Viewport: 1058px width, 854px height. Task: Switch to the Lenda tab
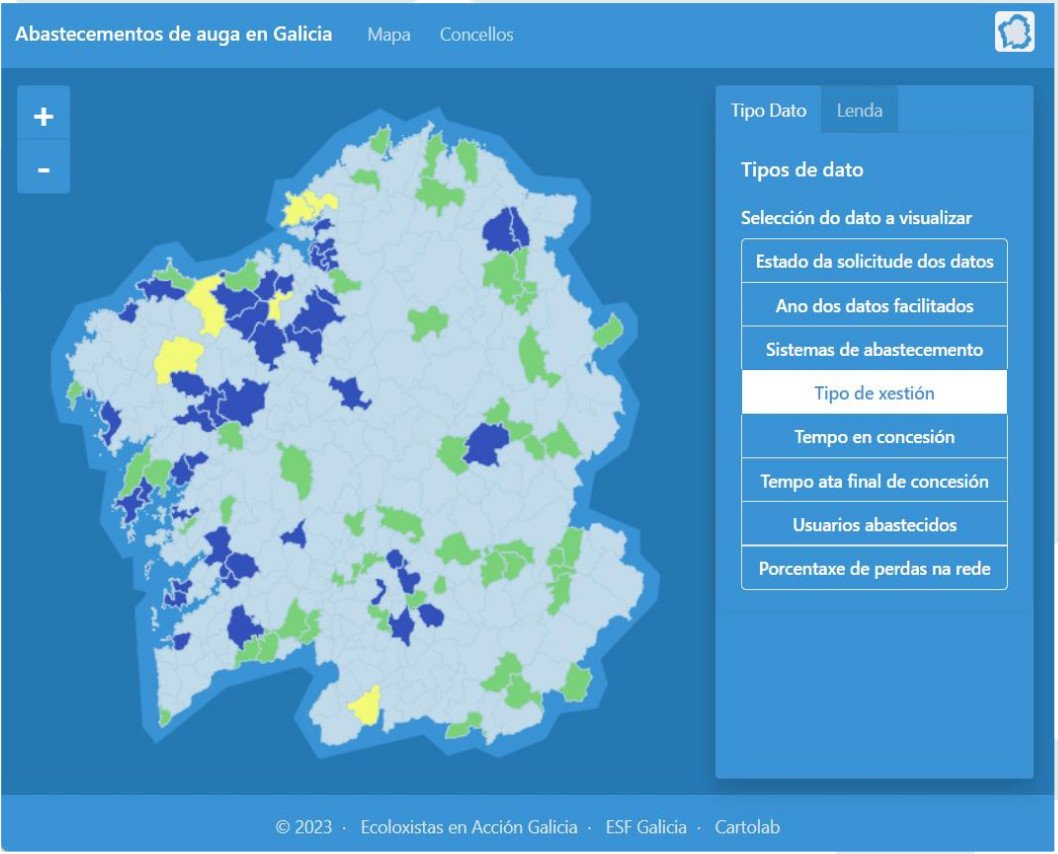pos(859,110)
